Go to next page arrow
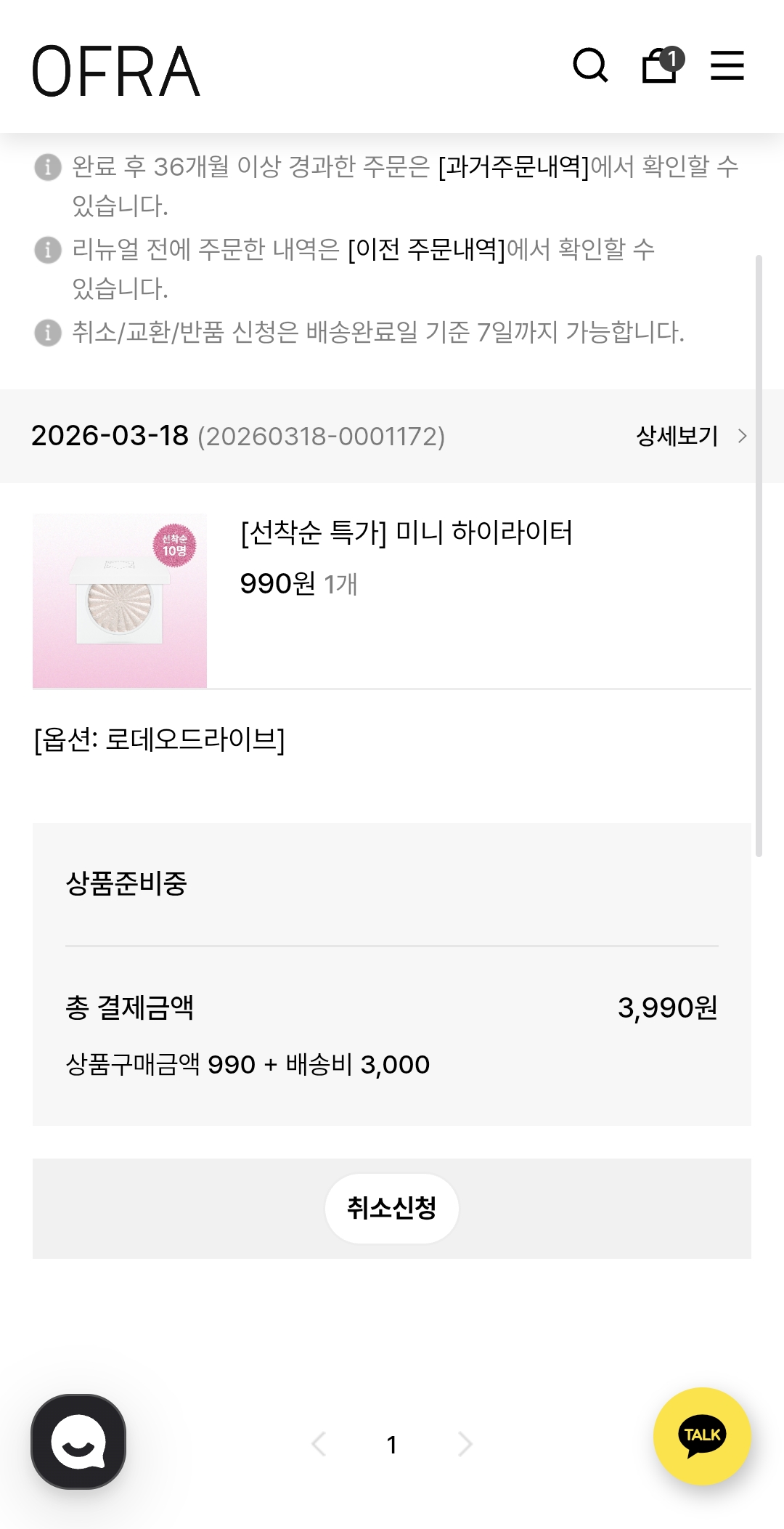 click(x=465, y=1444)
